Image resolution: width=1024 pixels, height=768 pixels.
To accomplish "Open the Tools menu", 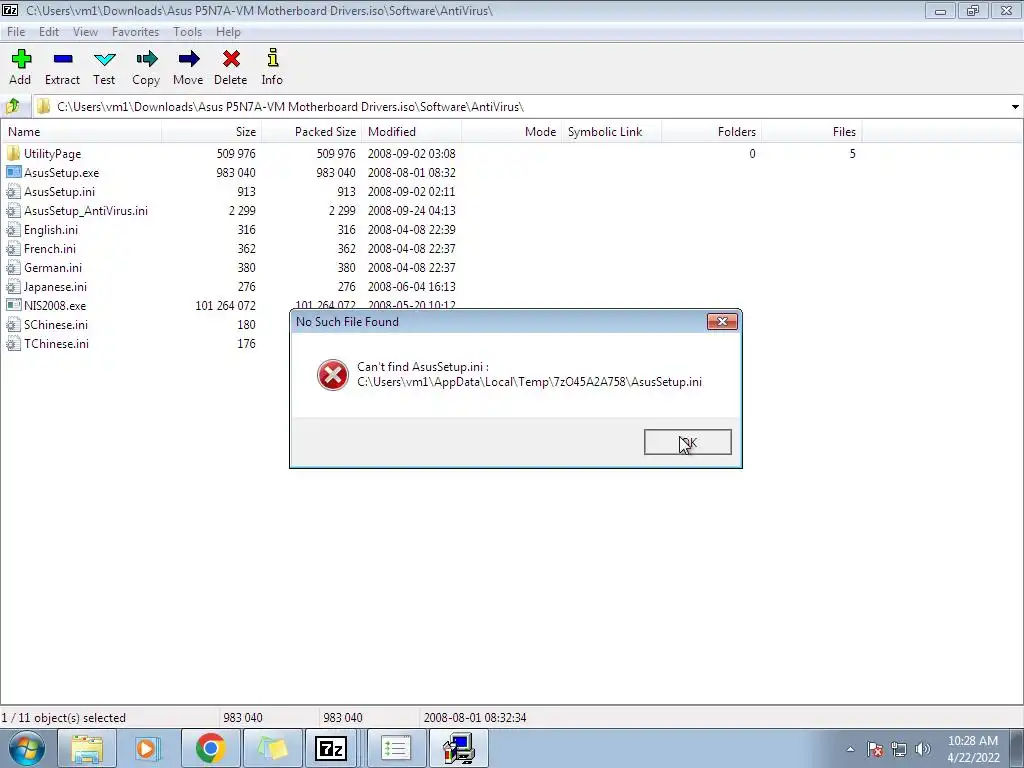I will pos(187,31).
